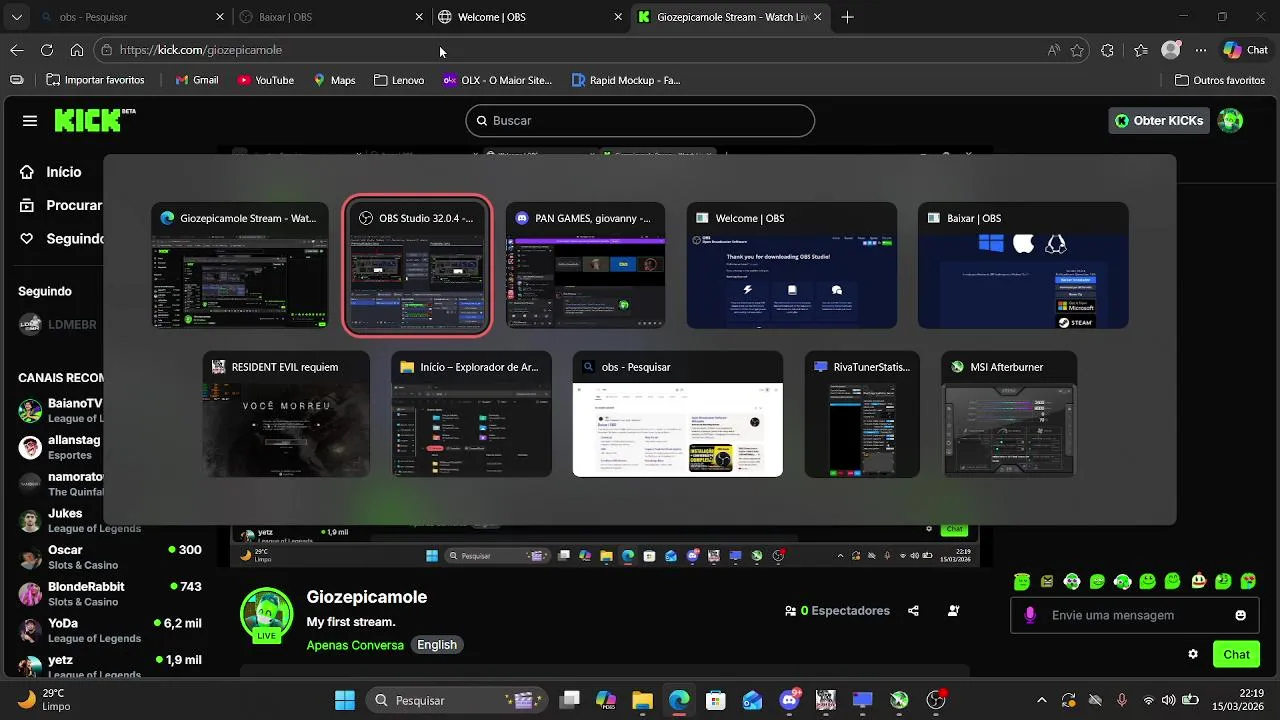1280x720 pixels.
Task: Click the Kick Buscar search field
Action: (x=640, y=121)
